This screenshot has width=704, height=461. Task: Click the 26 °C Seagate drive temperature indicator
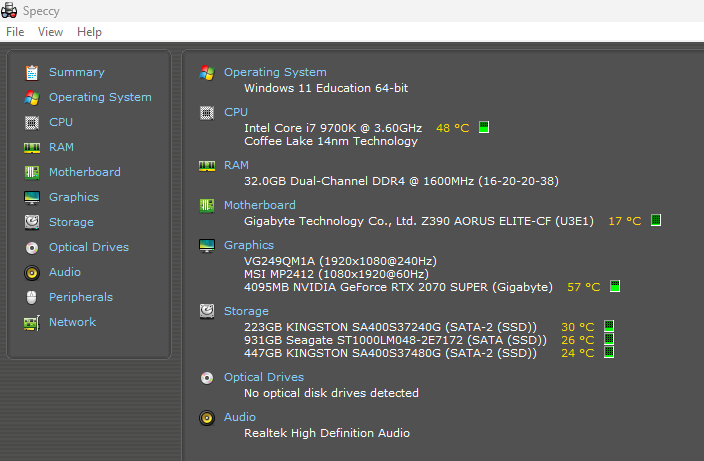(x=609, y=339)
